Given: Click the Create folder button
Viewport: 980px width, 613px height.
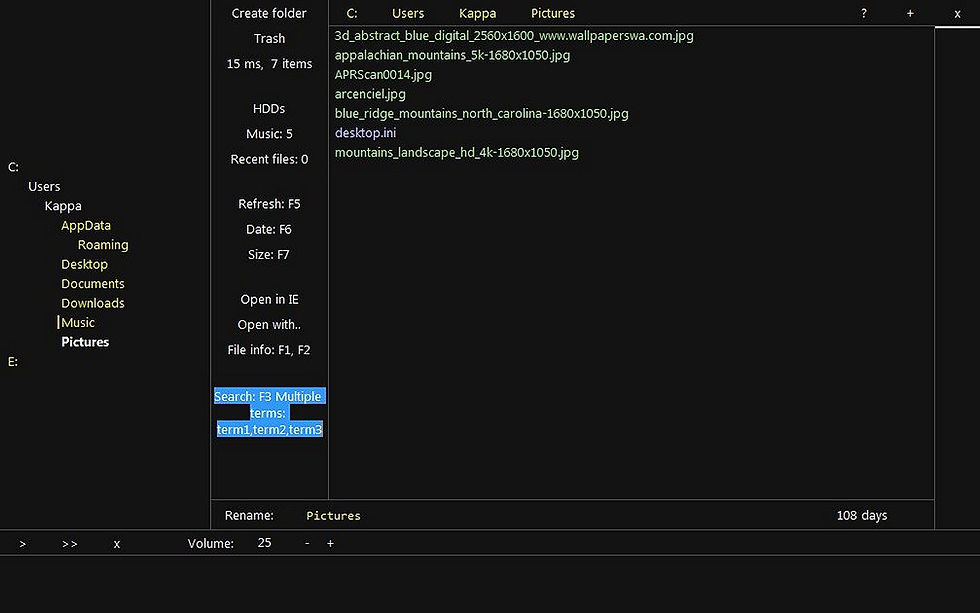Looking at the screenshot, I should click(x=269, y=13).
